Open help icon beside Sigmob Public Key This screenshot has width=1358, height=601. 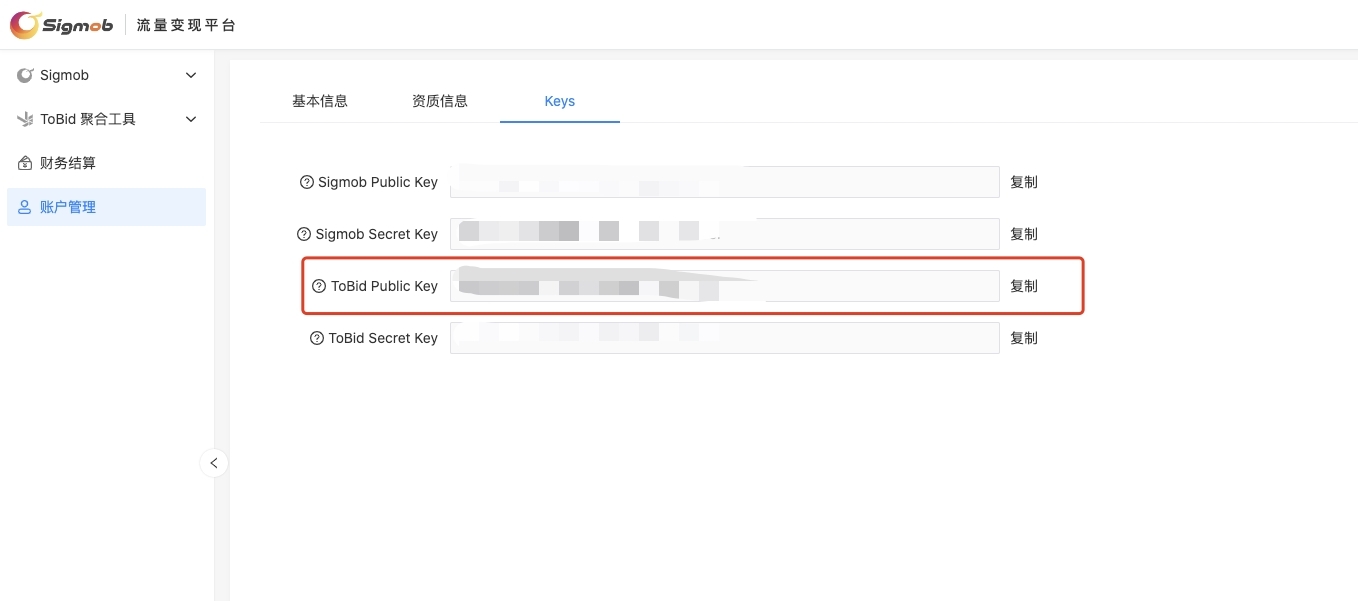[305, 182]
